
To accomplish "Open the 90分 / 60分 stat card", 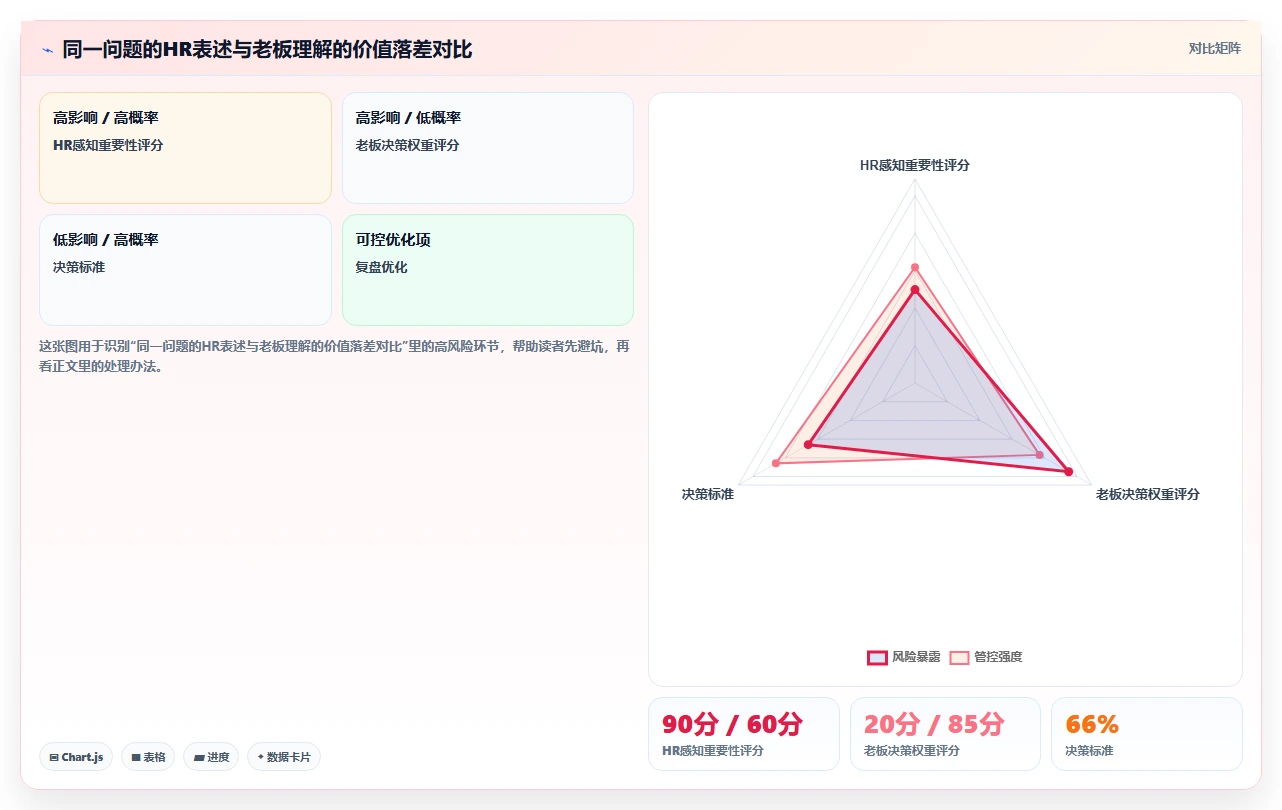I will [744, 734].
